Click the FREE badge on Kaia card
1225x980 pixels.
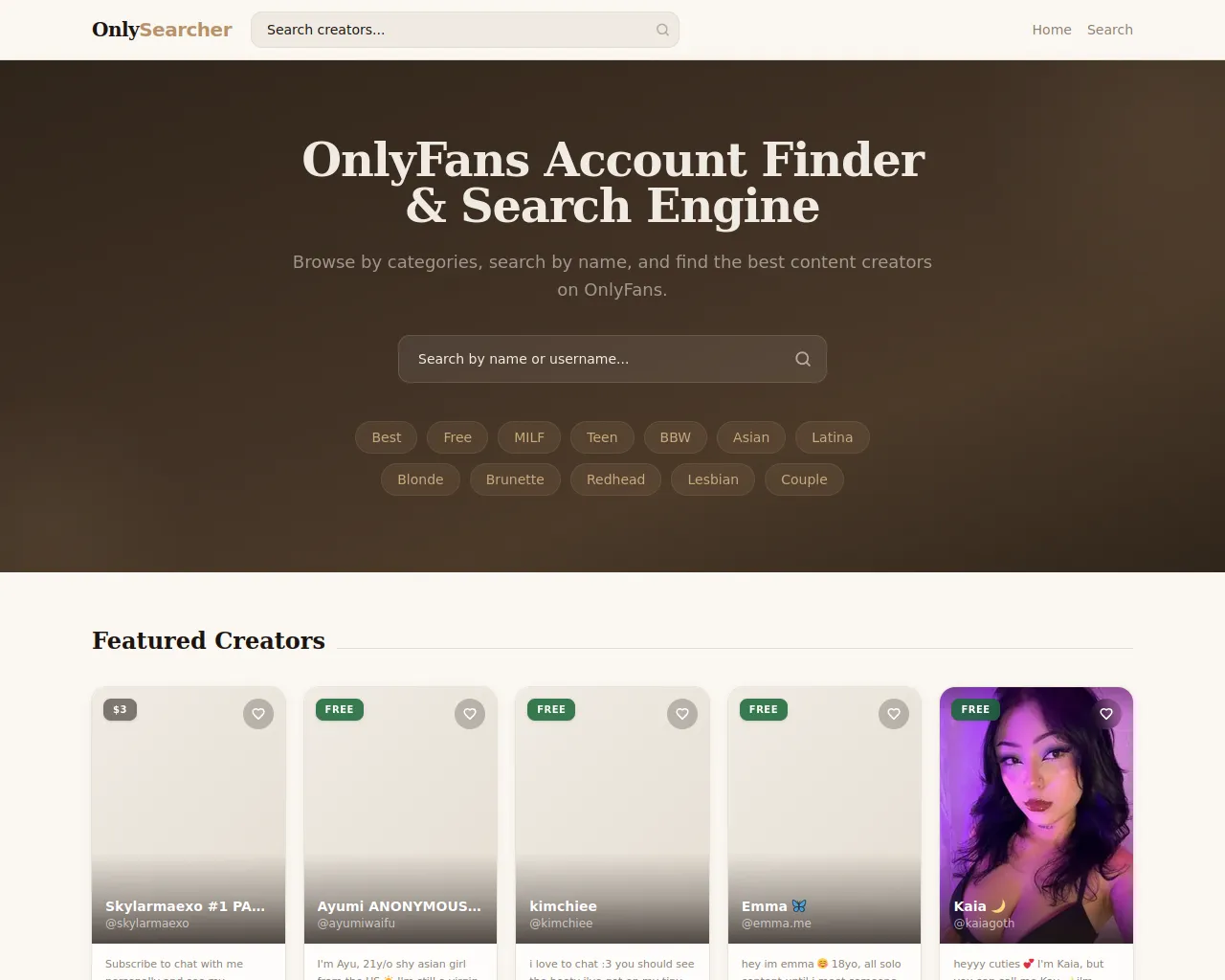[975, 709]
